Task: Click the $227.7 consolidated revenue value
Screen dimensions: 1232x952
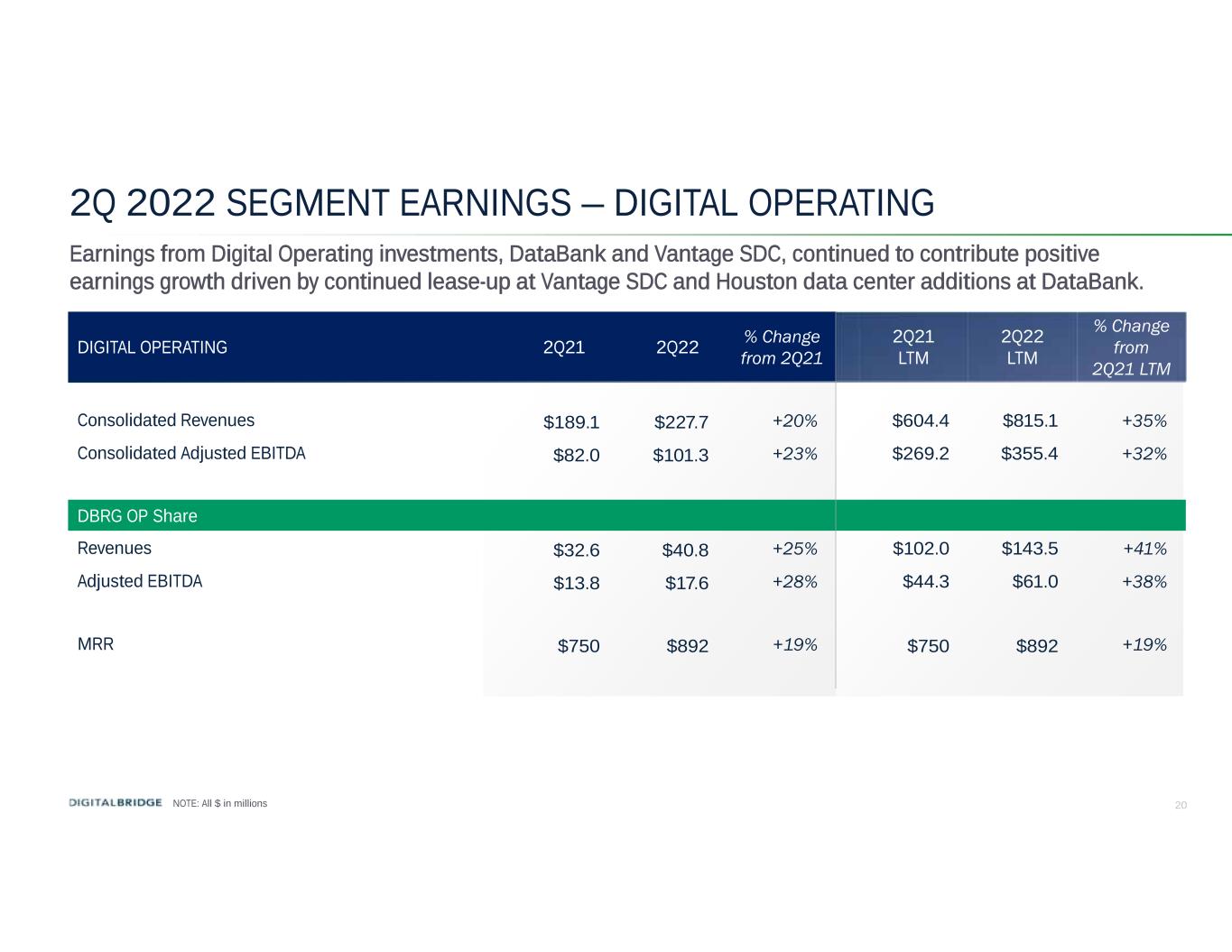Action: point(681,422)
